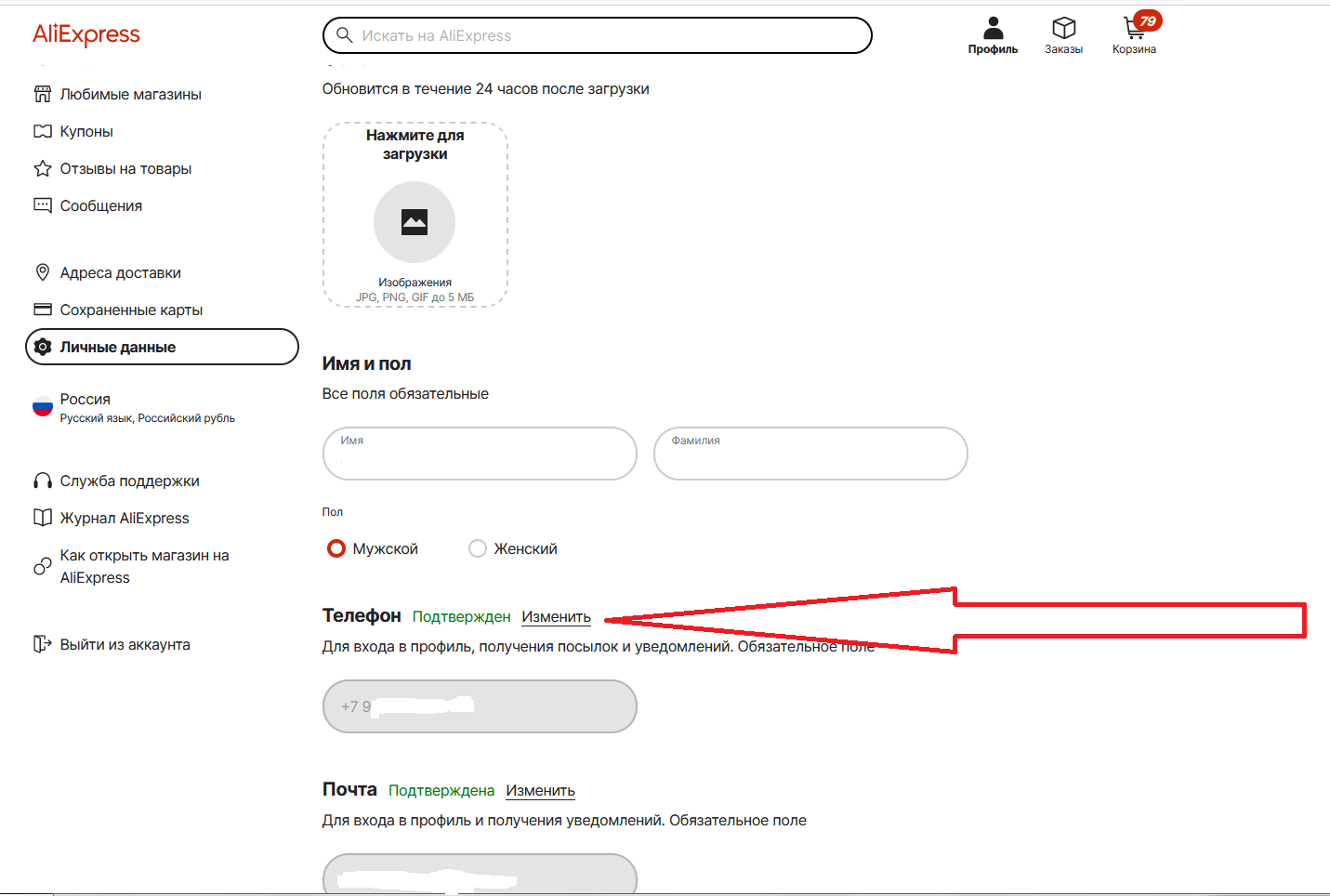Click the Личные данные gear icon
Screen dimensions: 1330x896
point(43,347)
